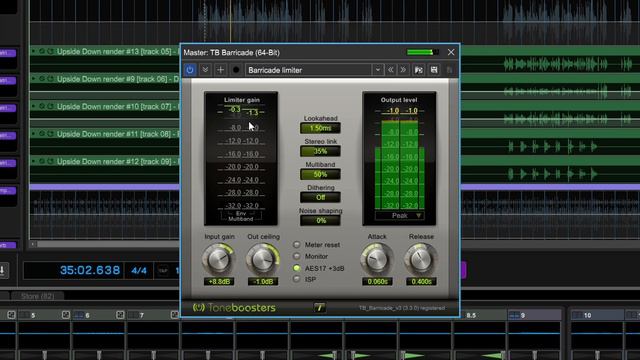This screenshot has height=360, width=640.
Task: Click the 0.400s release value
Action: (x=421, y=282)
